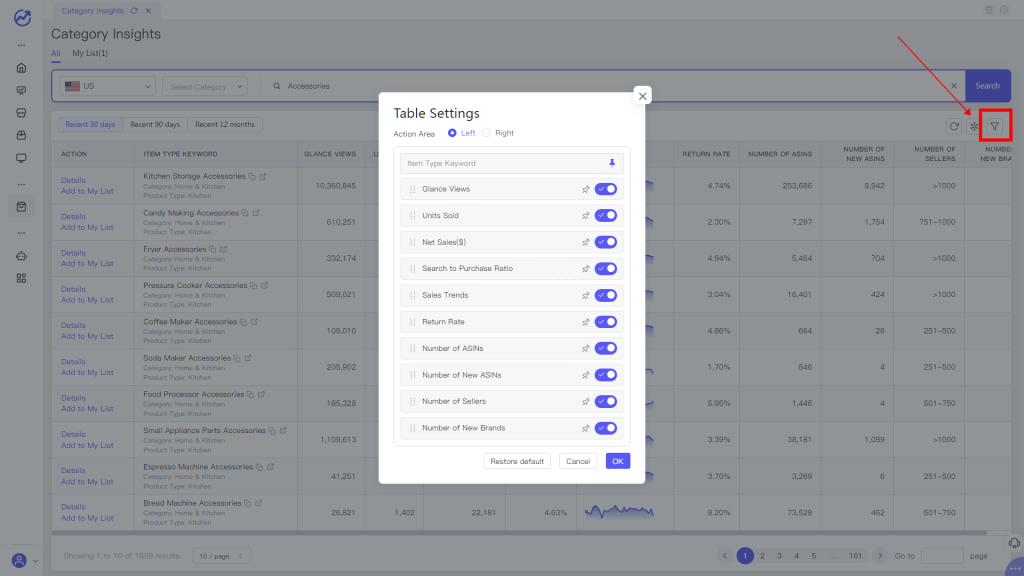Pin the Number of ASINs column

pyautogui.click(x=585, y=348)
